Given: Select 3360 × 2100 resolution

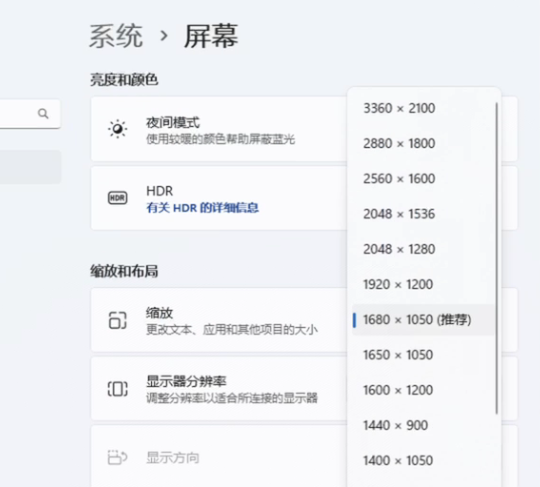Looking at the screenshot, I should pyautogui.click(x=423, y=108).
